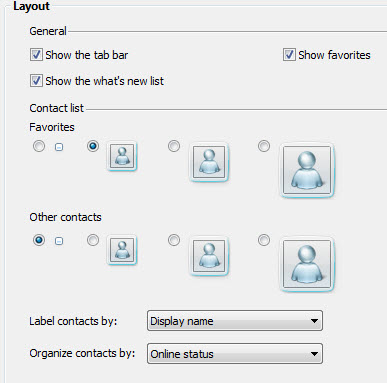Click the Online status dropdown arrow

(x=314, y=354)
